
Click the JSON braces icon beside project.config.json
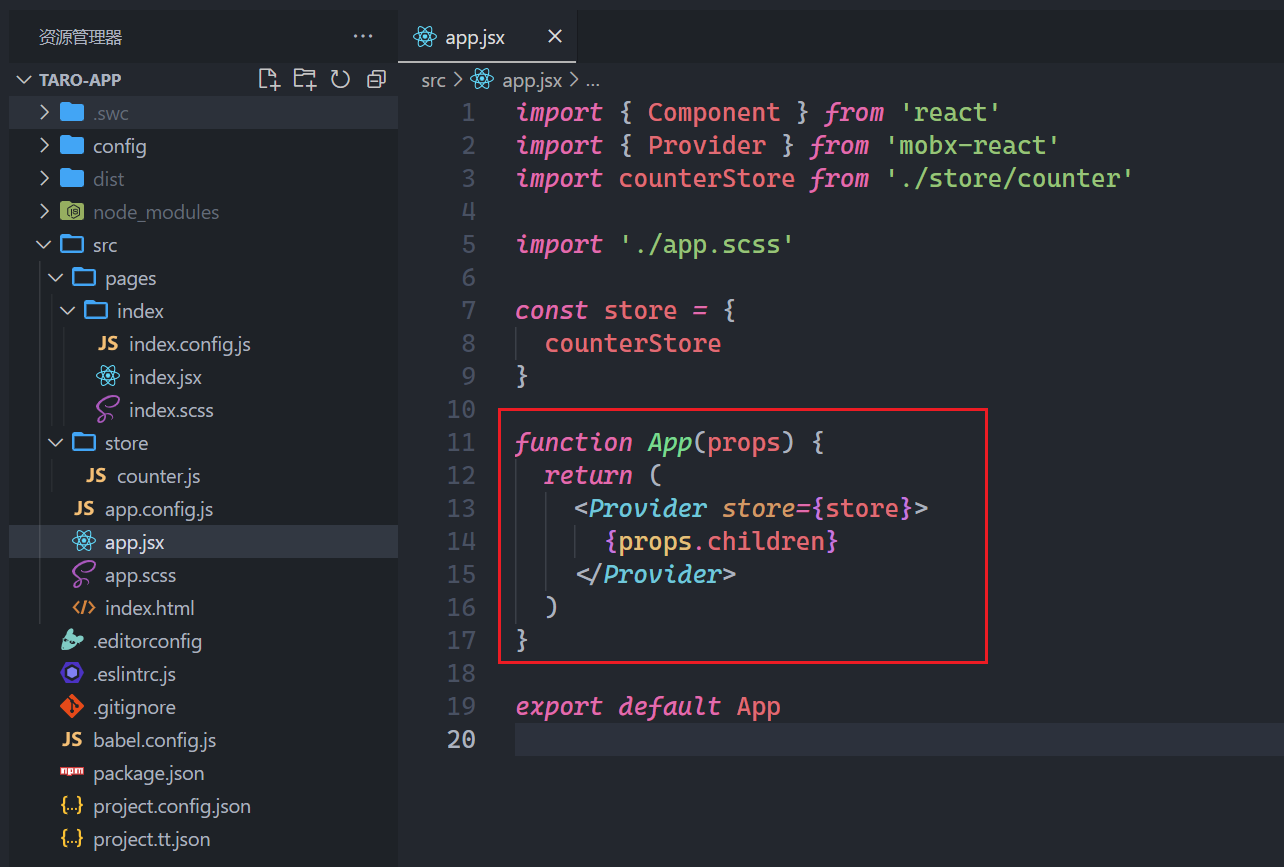72,806
